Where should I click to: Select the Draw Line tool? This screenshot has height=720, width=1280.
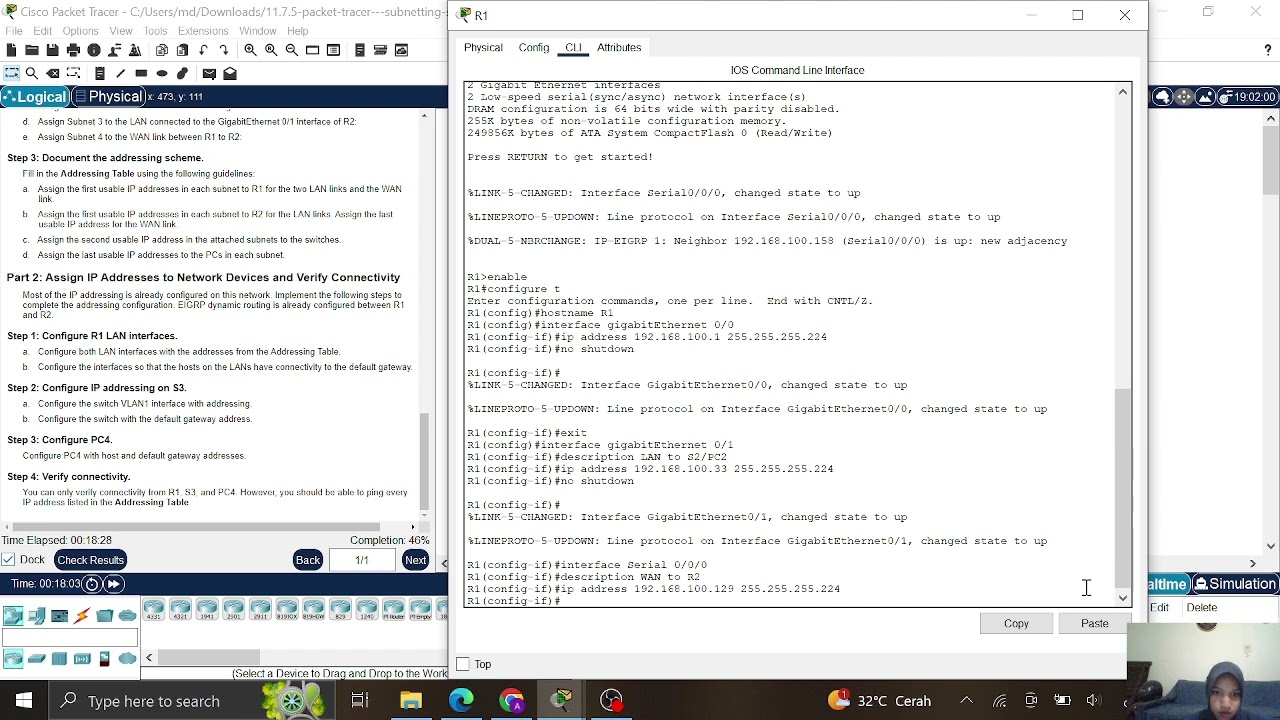point(120,73)
